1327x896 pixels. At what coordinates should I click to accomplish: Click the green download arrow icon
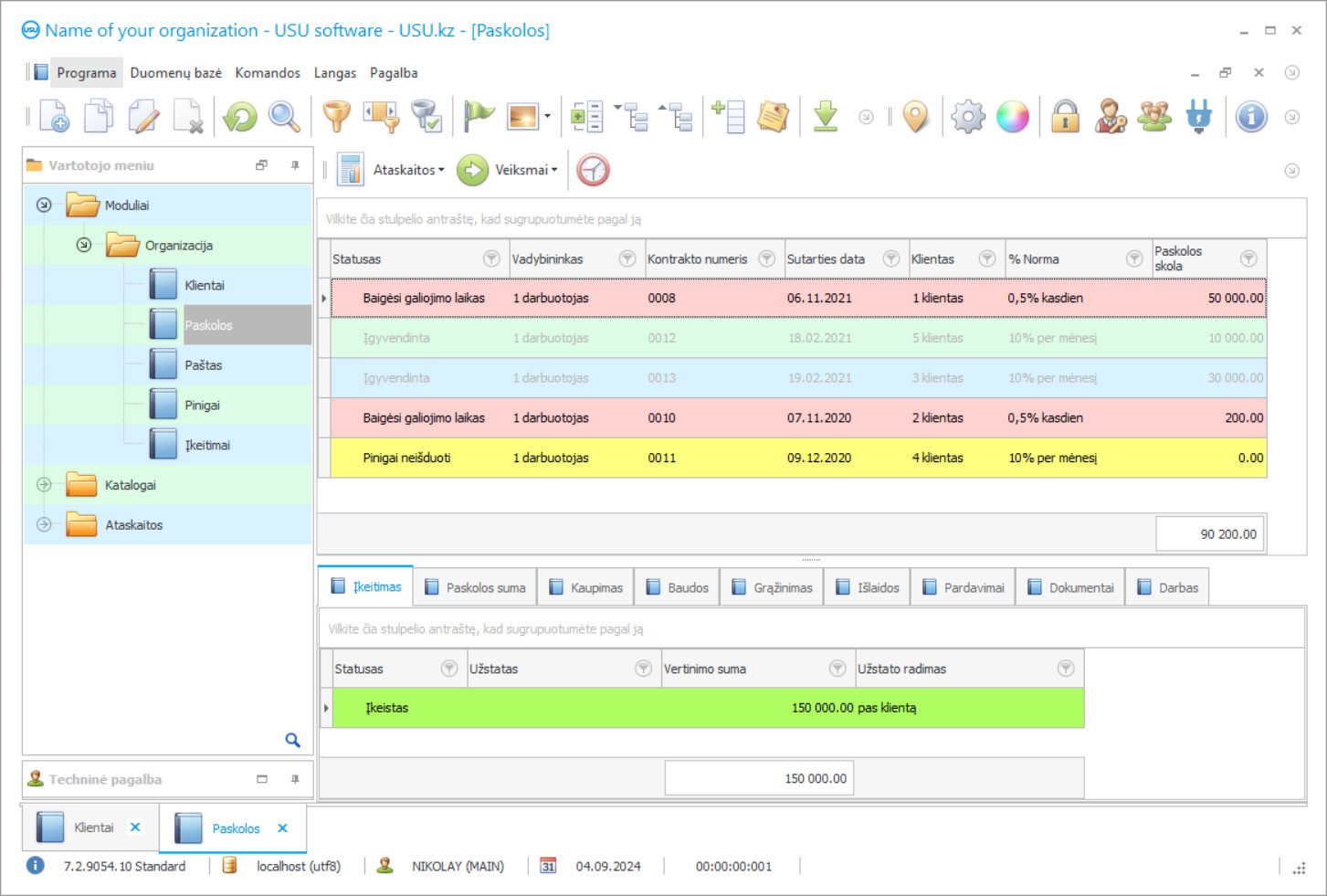click(826, 117)
